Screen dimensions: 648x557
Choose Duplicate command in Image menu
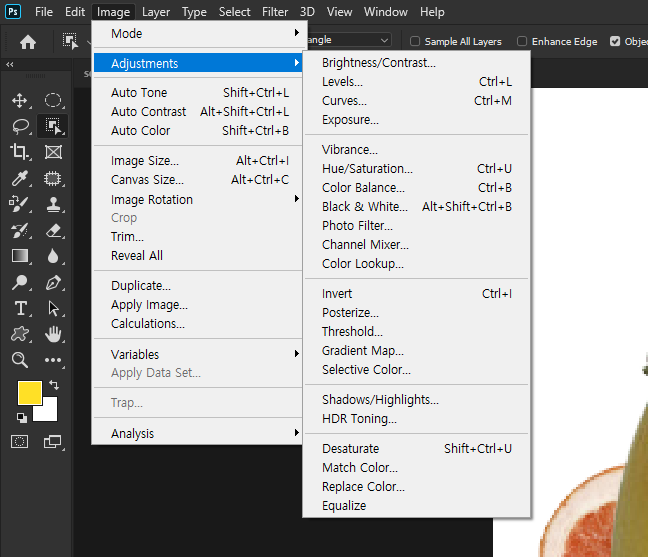tap(198, 286)
